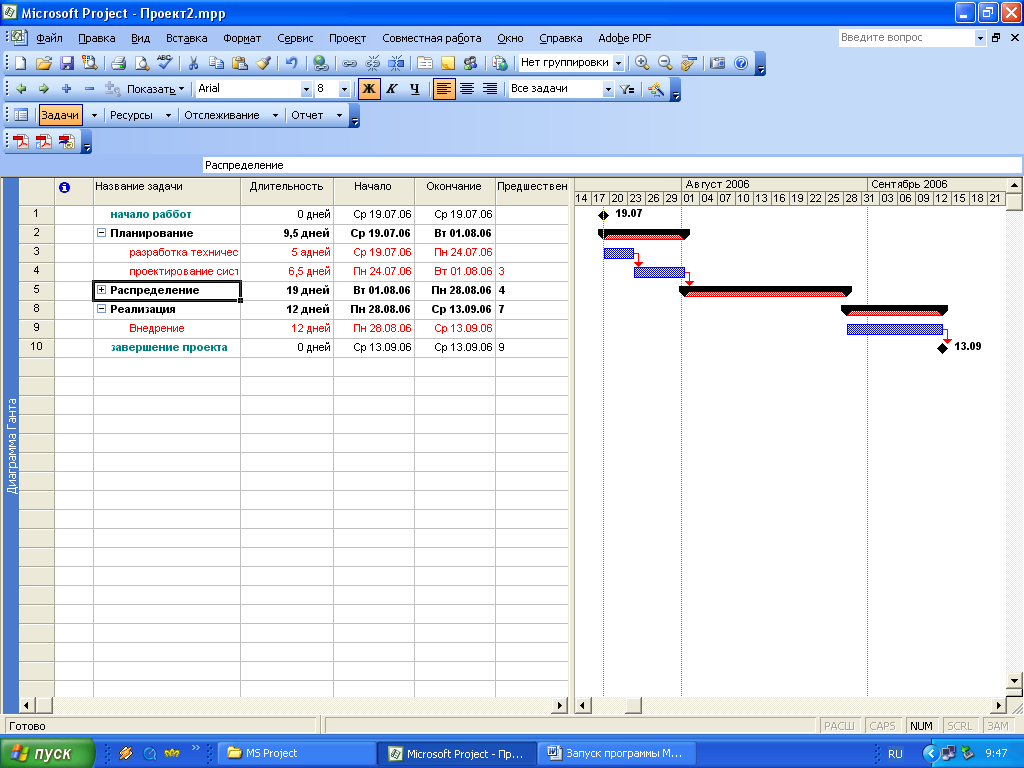The width and height of the screenshot is (1024, 768).
Task: Click the Cut scissors icon
Action: [x=193, y=63]
